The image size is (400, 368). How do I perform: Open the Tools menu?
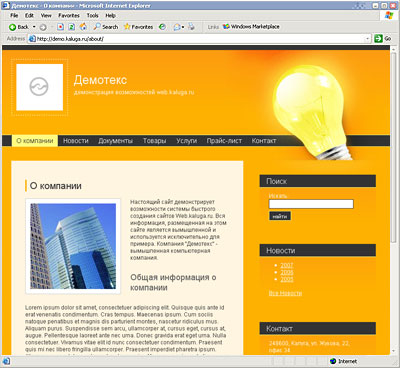coord(93,15)
